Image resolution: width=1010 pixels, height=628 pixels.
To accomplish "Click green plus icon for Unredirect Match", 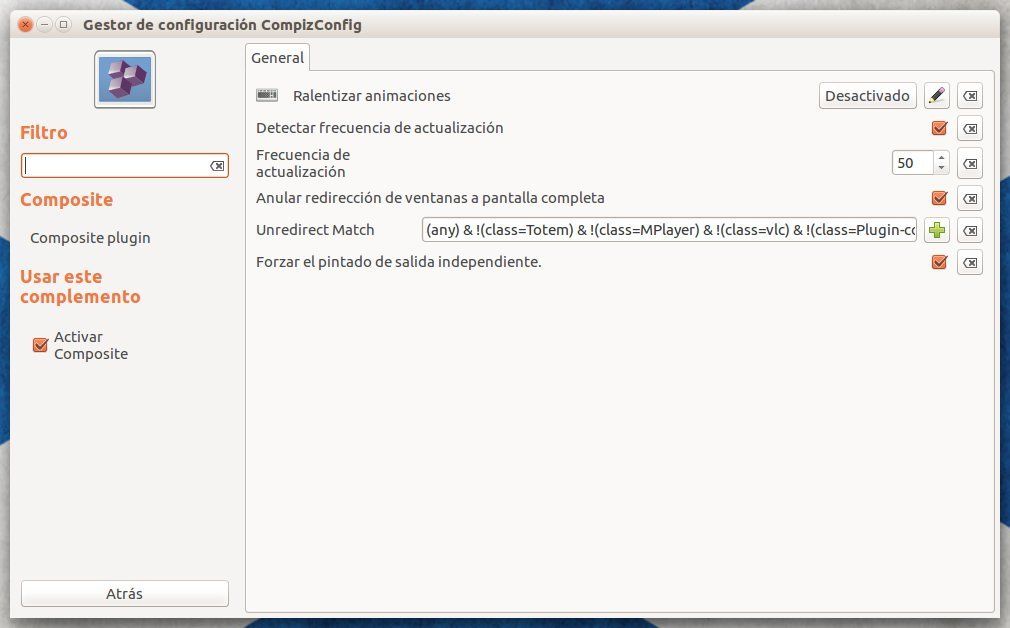I will click(x=936, y=230).
